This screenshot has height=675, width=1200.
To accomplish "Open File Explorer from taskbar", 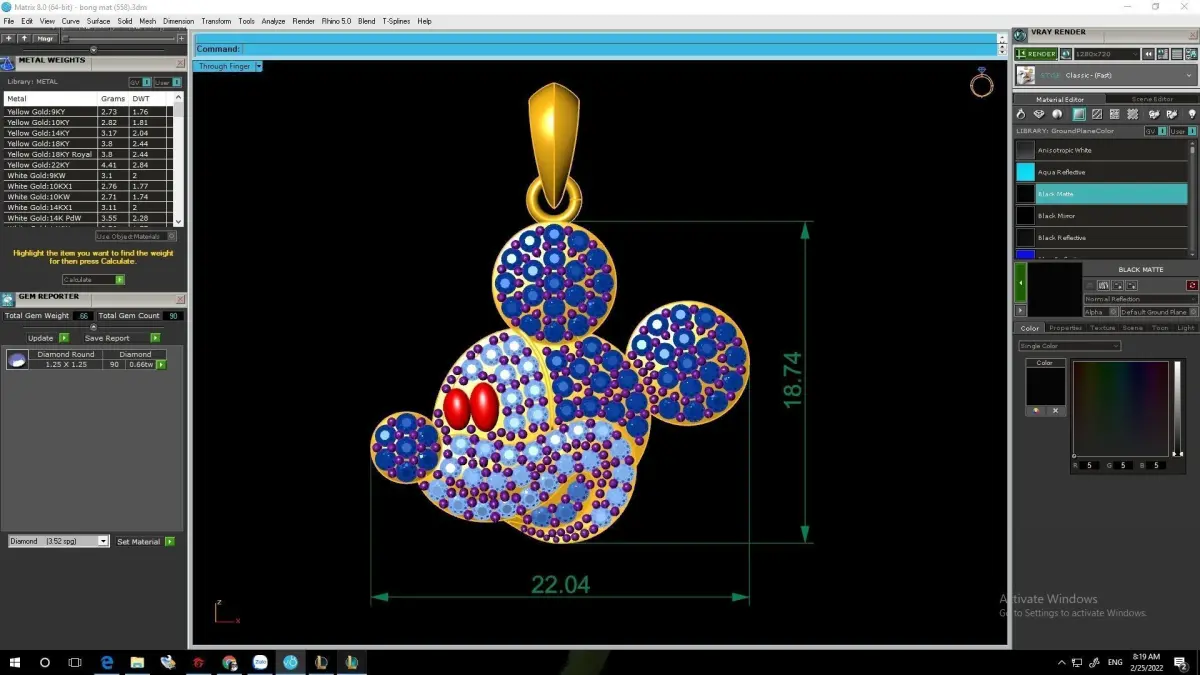I will click(x=137, y=662).
